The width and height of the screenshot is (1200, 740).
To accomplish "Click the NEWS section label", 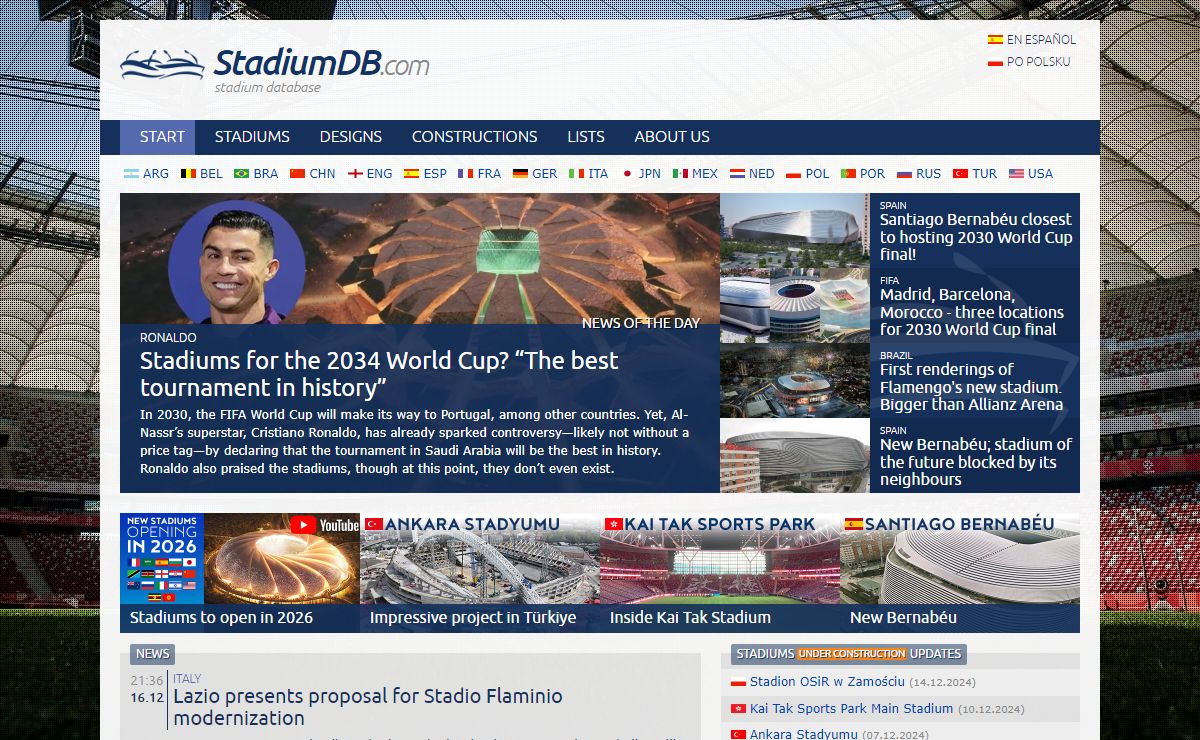I will (152, 654).
